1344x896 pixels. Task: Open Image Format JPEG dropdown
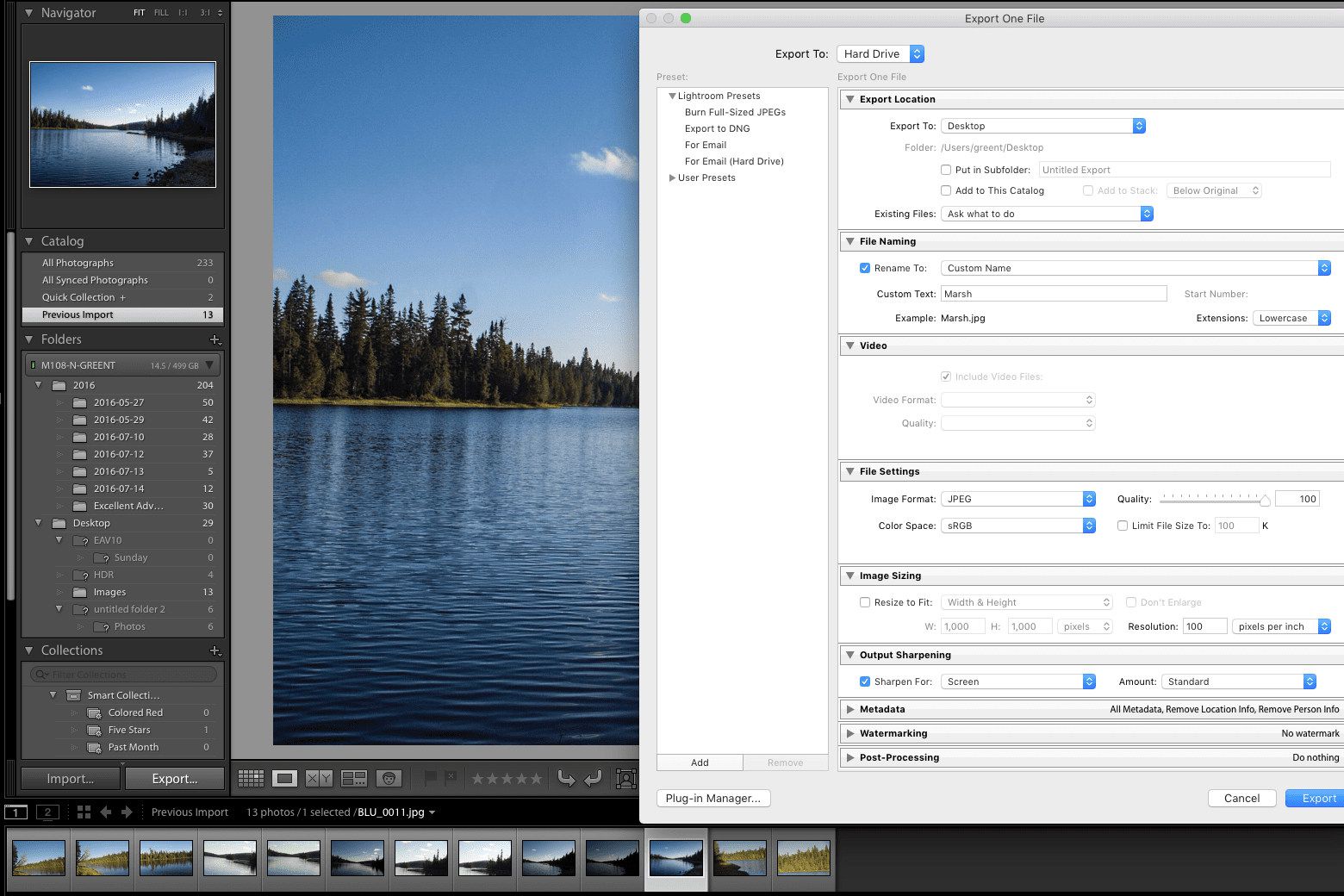pyautogui.click(x=1018, y=499)
